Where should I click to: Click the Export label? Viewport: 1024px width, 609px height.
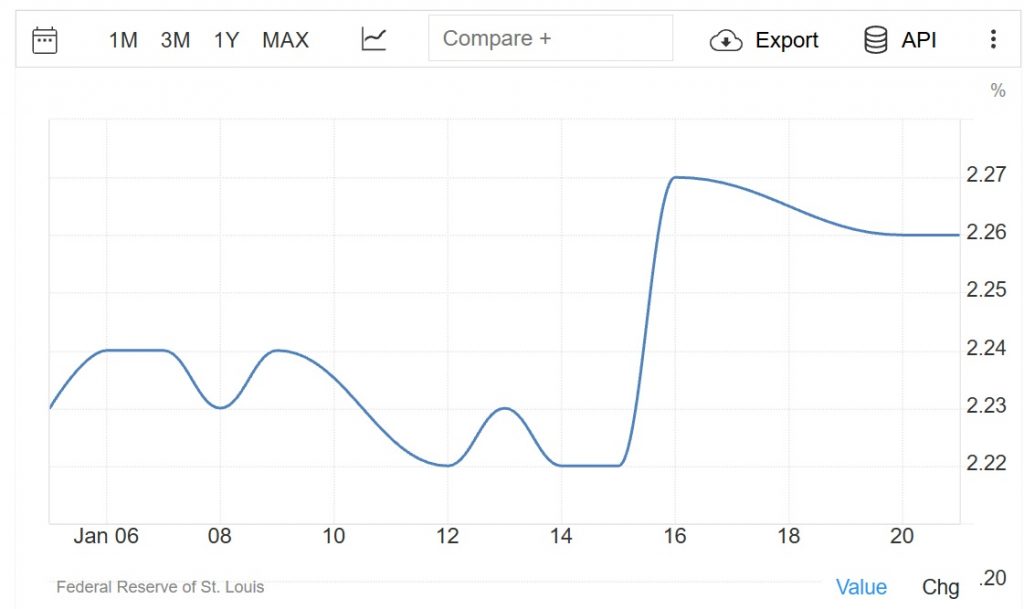click(x=786, y=40)
